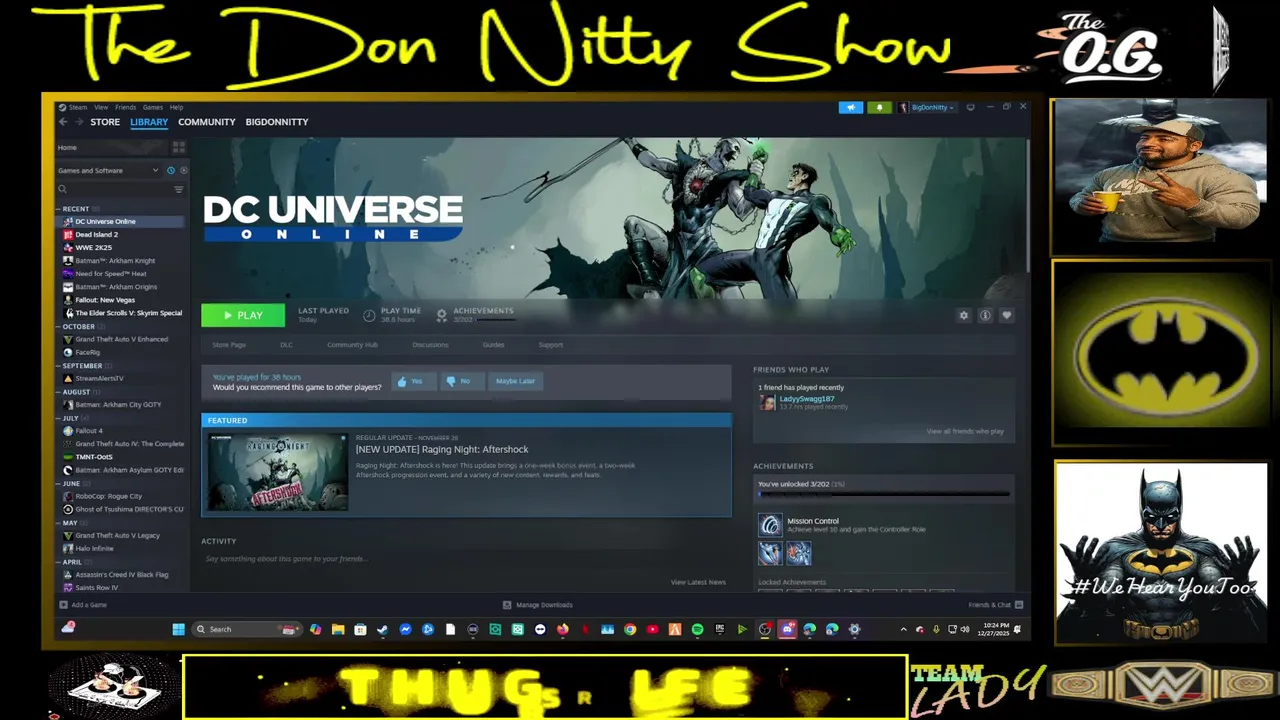
Task: Open the Discussions link
Action: click(430, 345)
